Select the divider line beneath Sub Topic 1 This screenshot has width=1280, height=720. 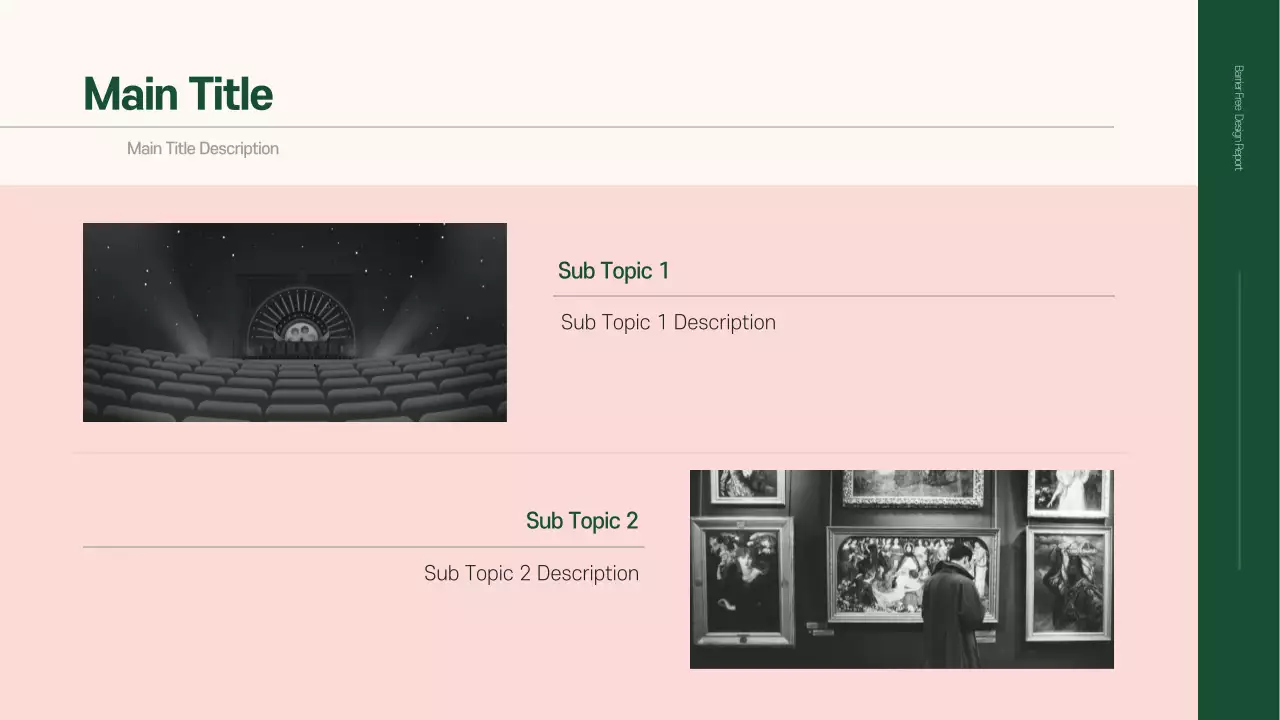point(834,296)
